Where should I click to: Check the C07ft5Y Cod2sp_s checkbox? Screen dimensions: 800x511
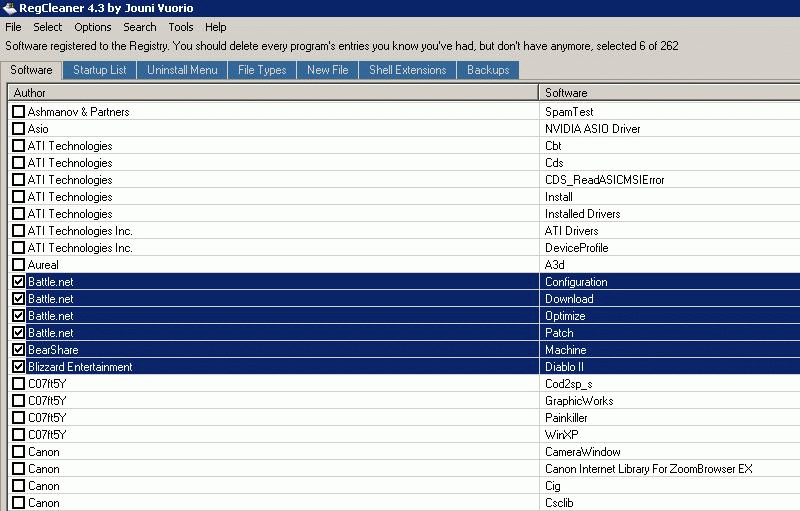tap(18, 384)
